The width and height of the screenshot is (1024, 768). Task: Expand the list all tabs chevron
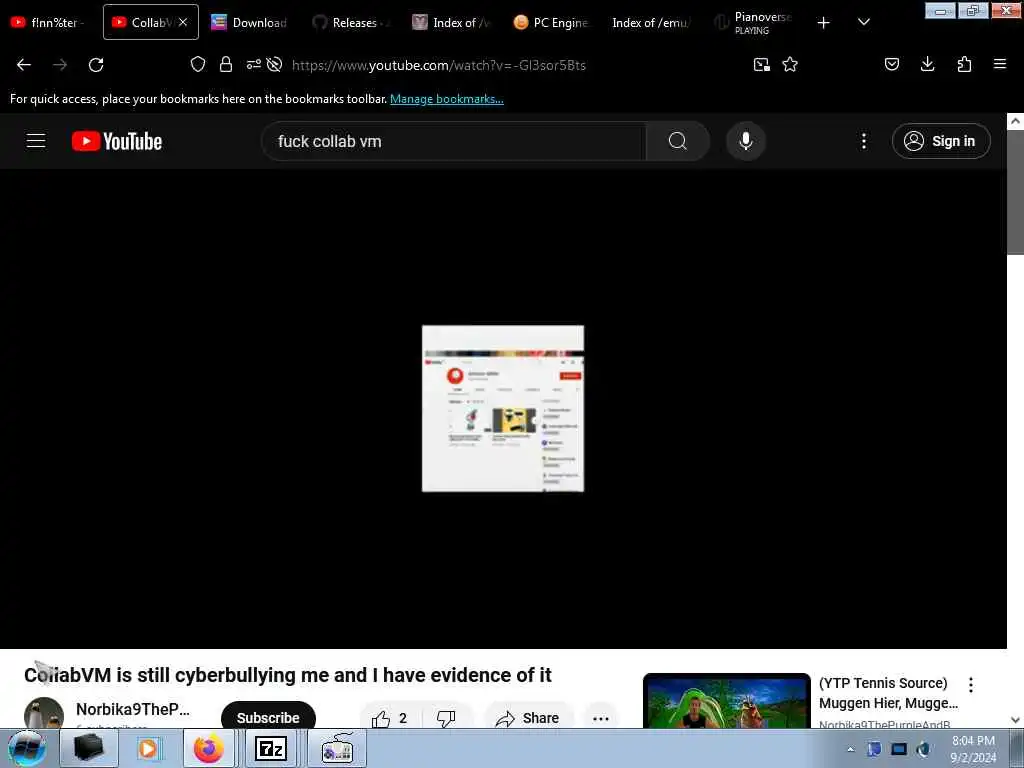click(863, 22)
